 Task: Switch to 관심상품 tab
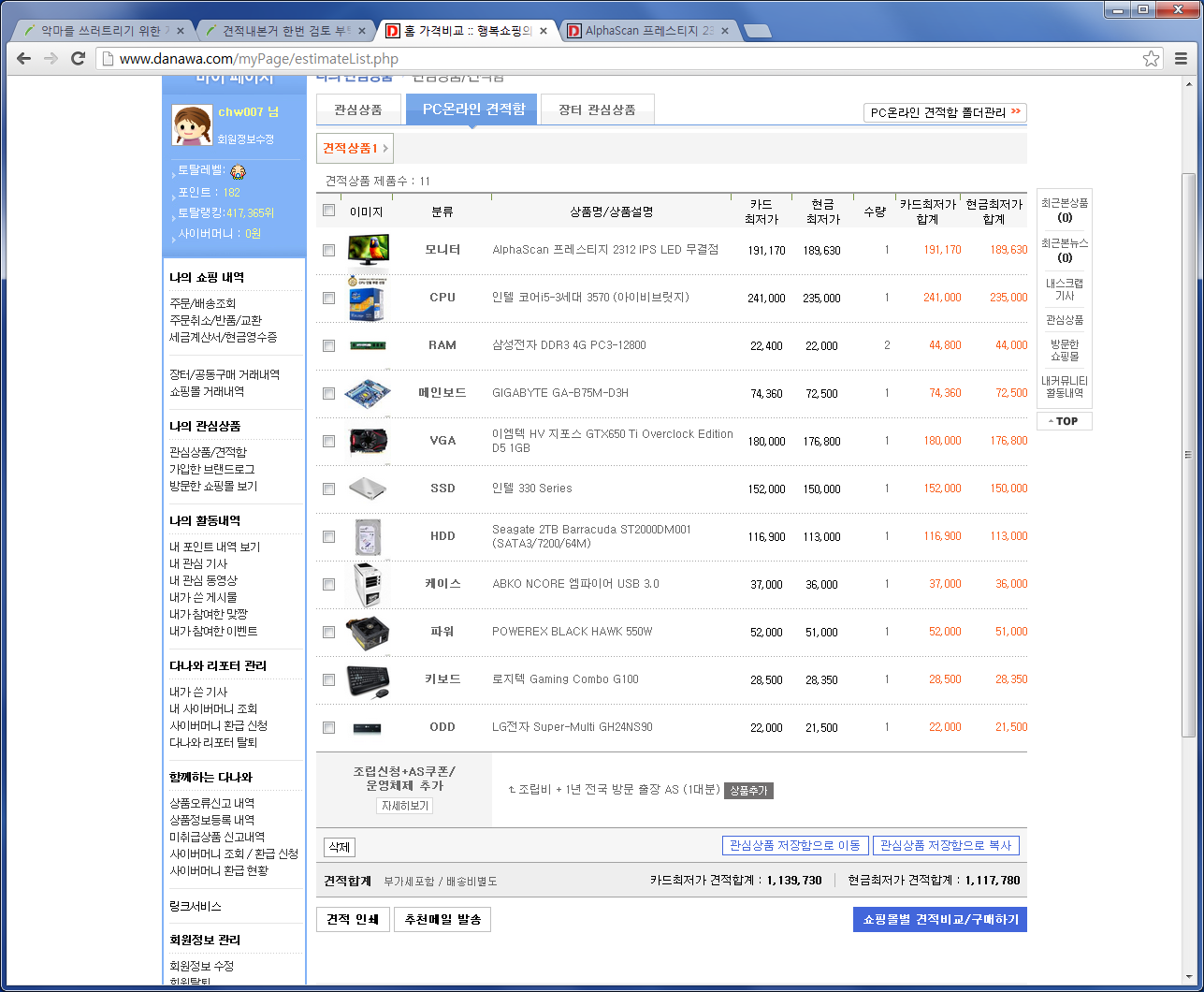(358, 109)
